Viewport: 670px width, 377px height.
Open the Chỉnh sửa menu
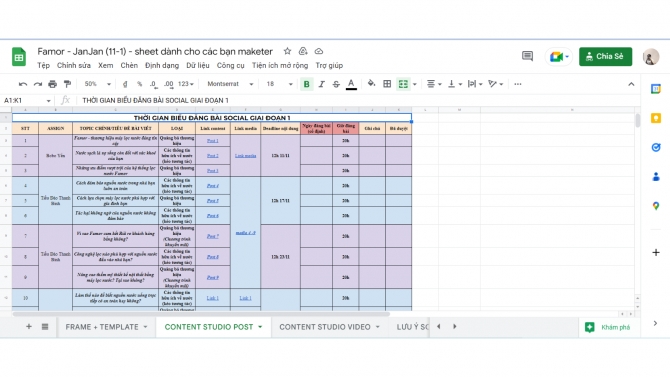[73, 65]
